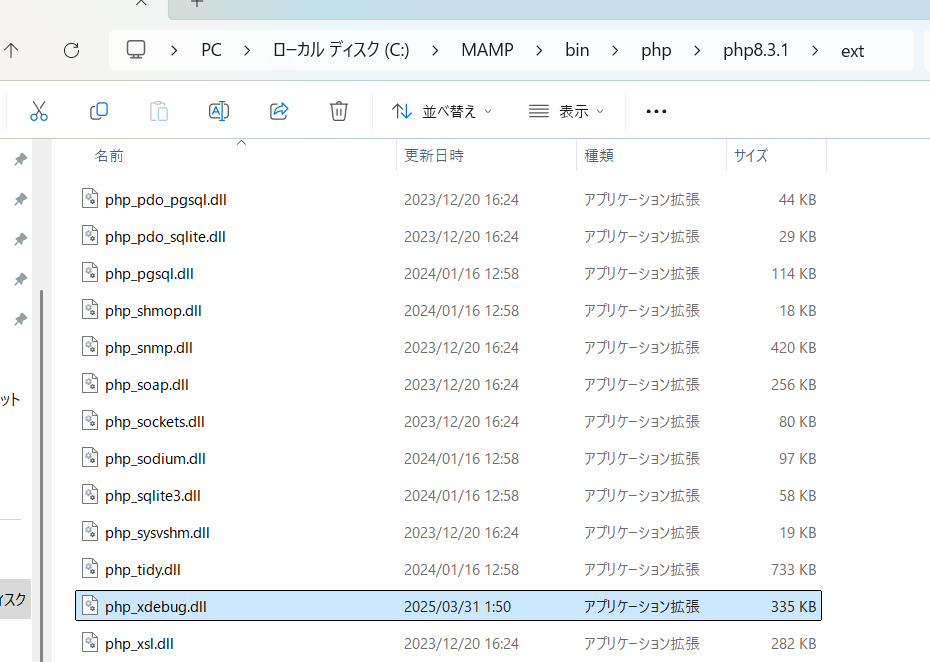Click the Cut scissors icon
This screenshot has height=662, width=930.
pos(39,111)
